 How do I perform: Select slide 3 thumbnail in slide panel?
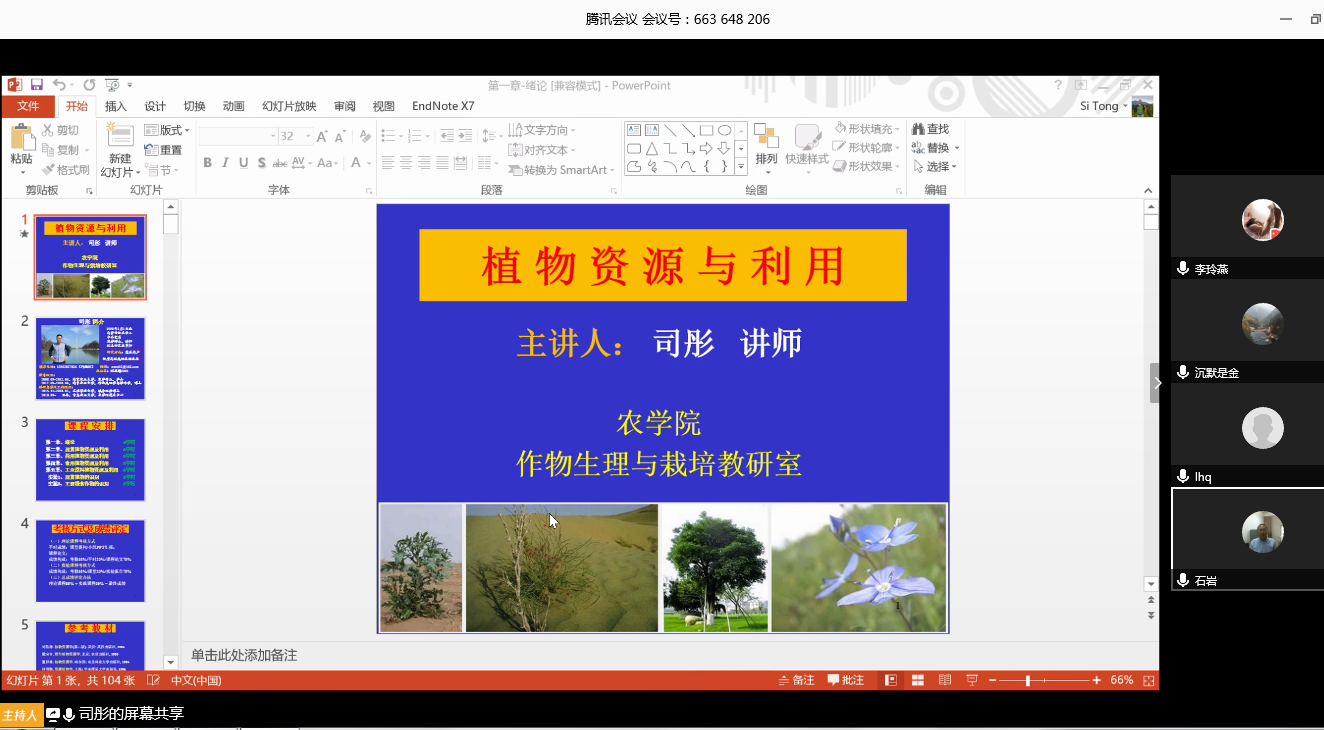[91, 460]
